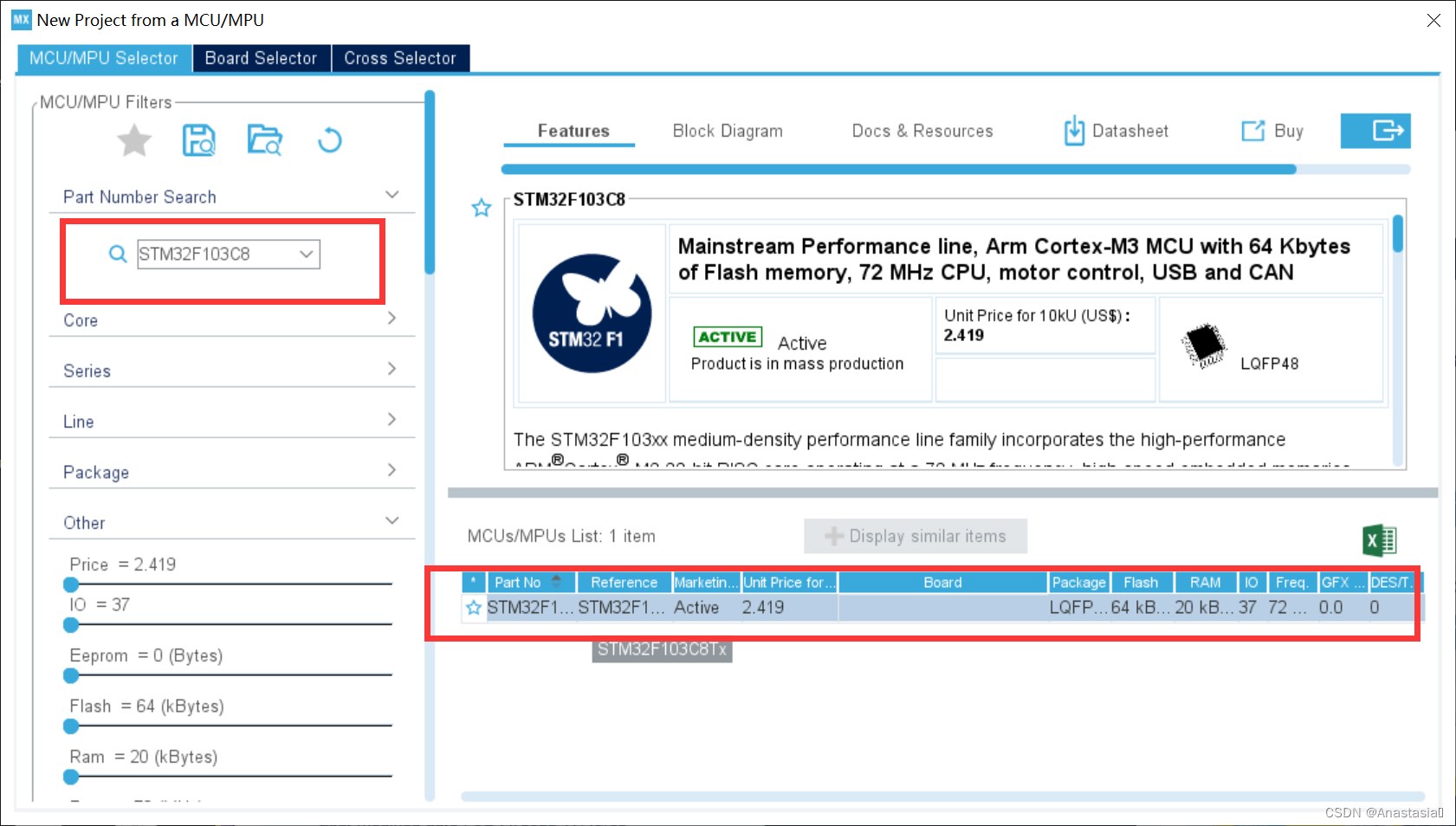Click the LQFP48 chip package image

1204,345
